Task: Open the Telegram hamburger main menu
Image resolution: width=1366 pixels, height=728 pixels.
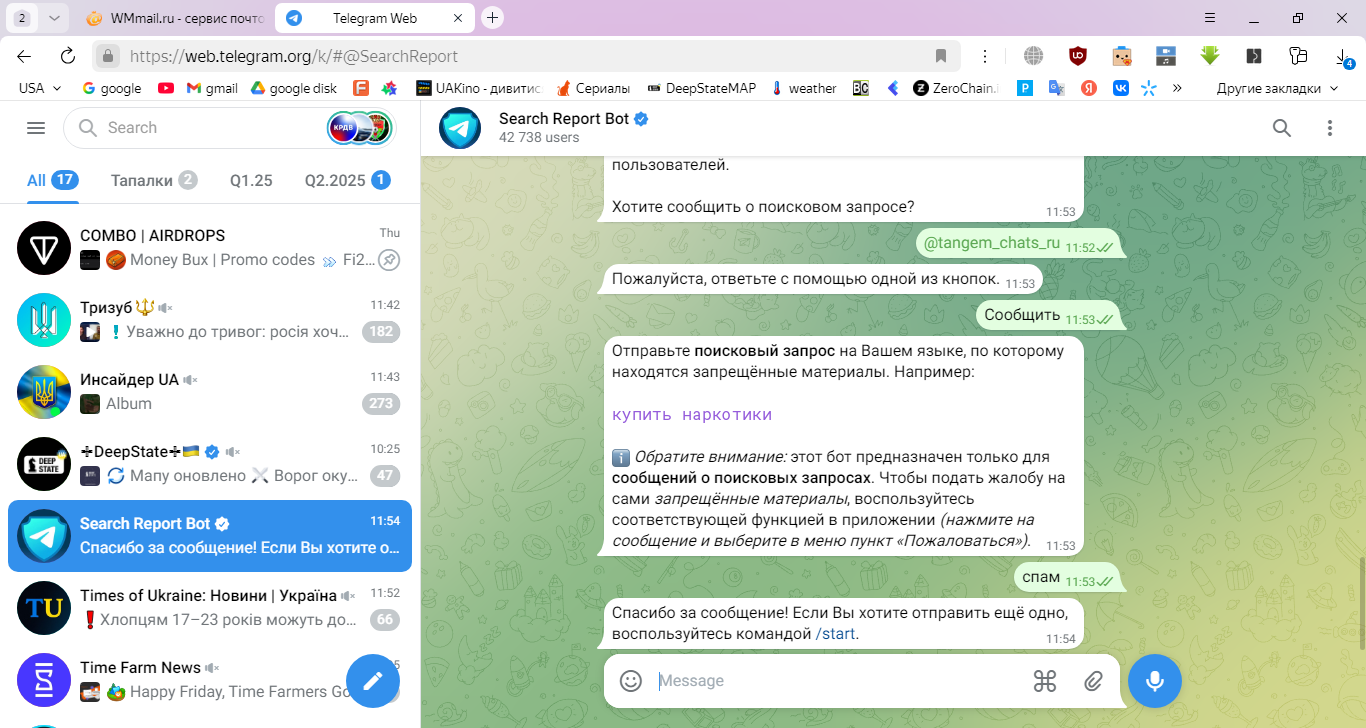Action: (36, 128)
